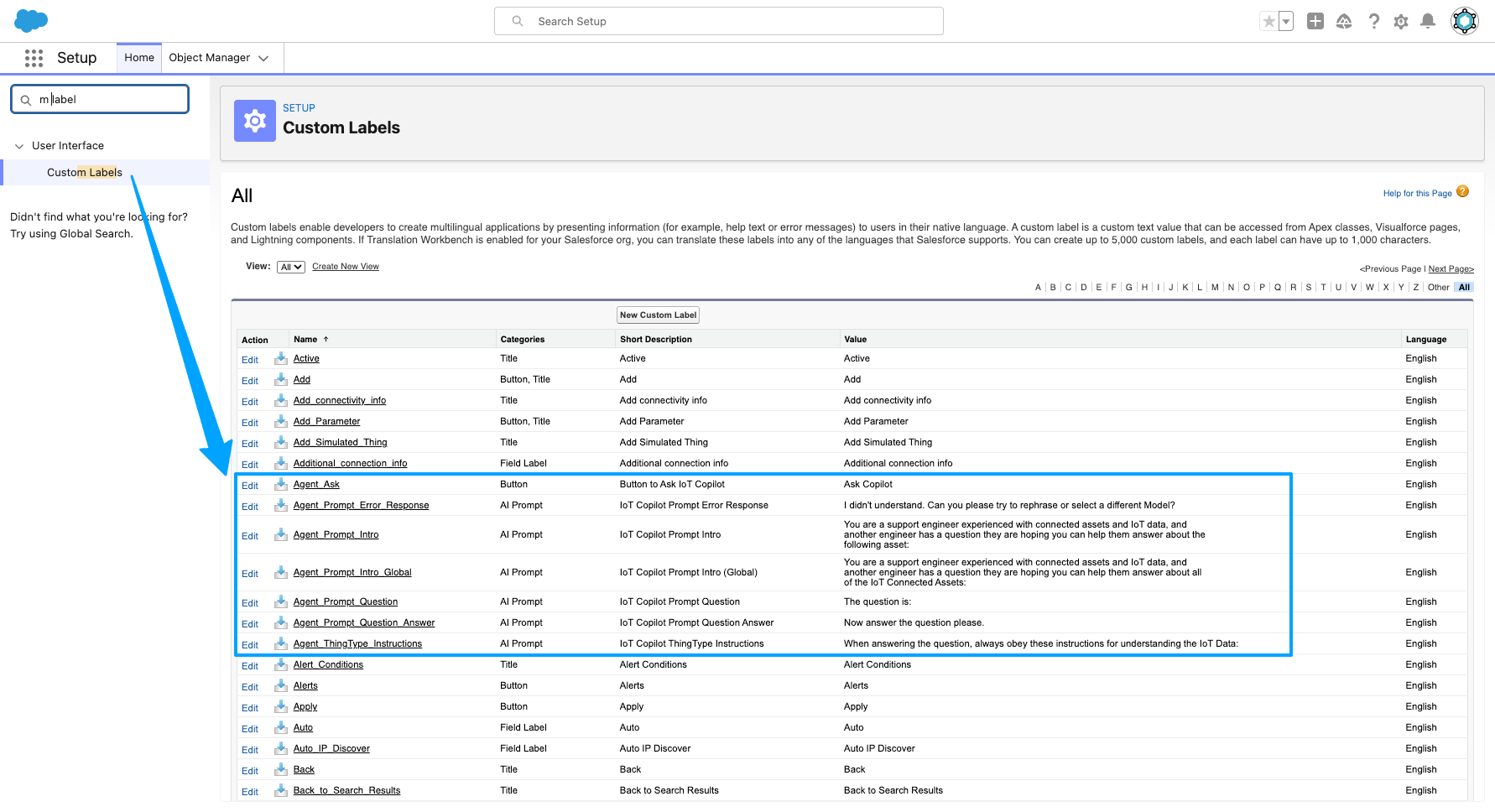1495x812 pixels.
Task: Open the Notifications bell
Action: coord(1428,21)
